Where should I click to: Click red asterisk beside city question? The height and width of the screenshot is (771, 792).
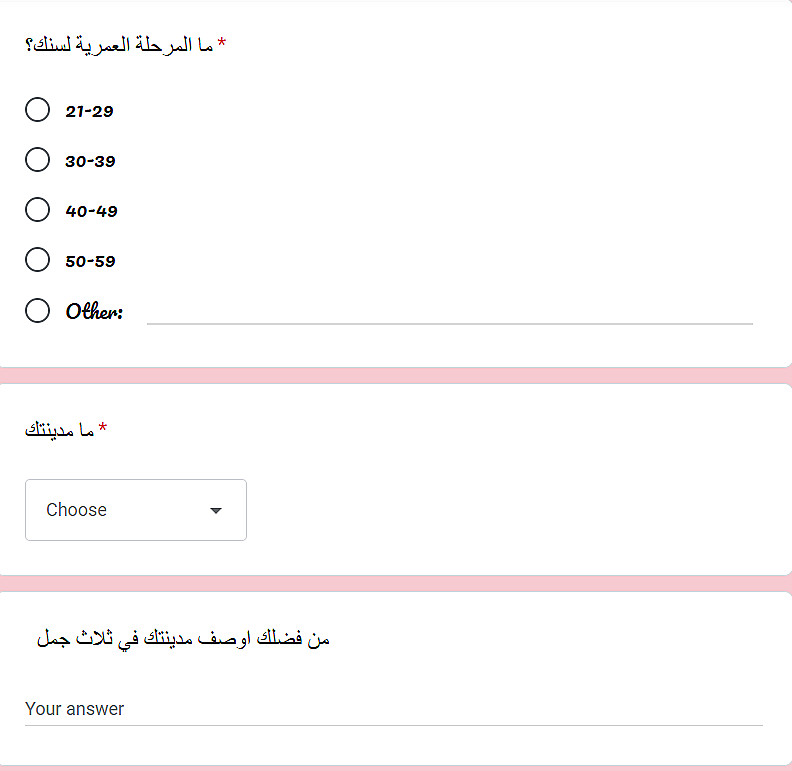pyautogui.click(x=103, y=429)
